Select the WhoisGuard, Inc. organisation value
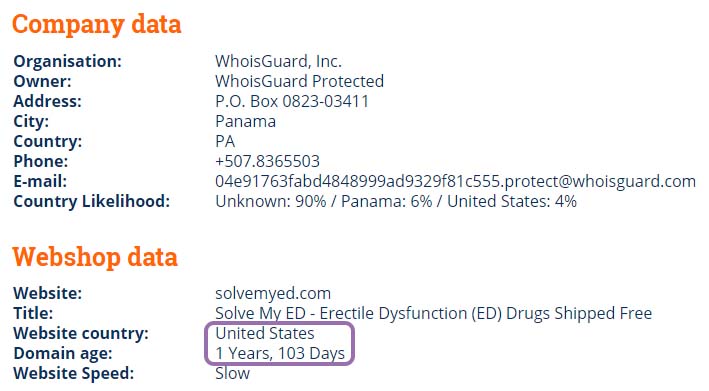This screenshot has height=391, width=709. point(279,61)
